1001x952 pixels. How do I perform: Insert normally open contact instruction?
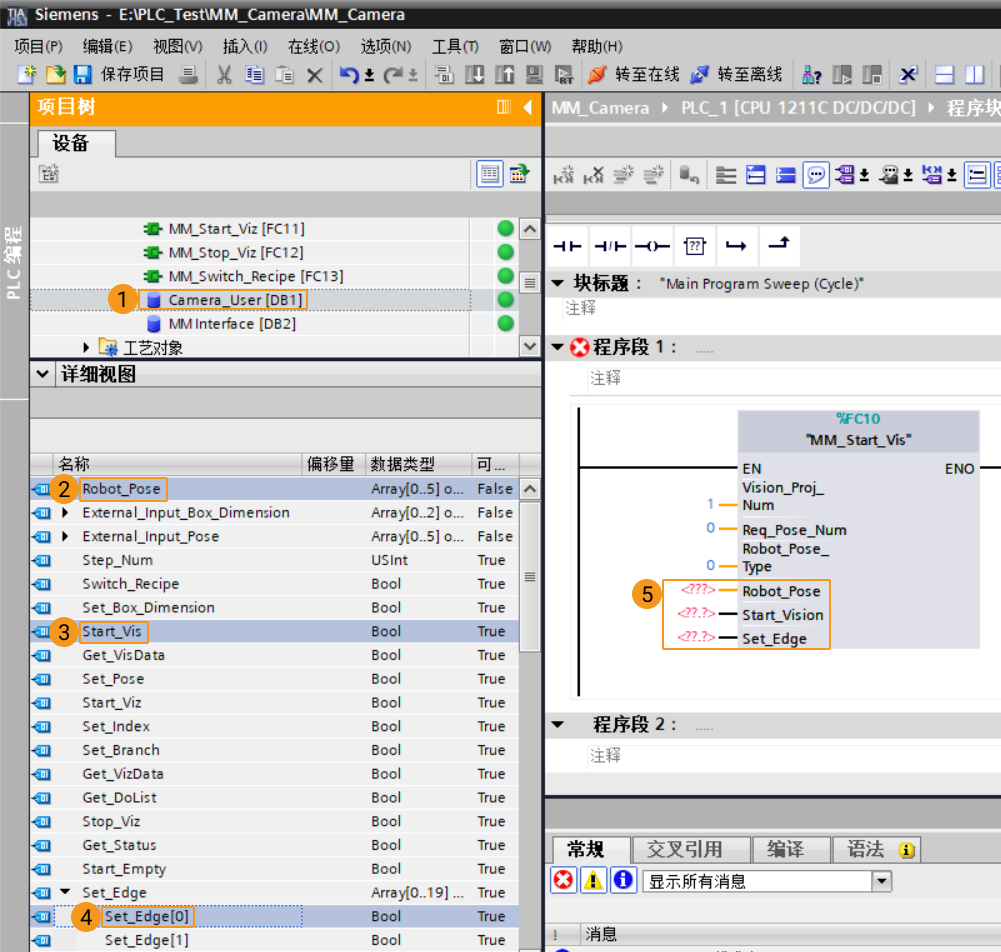pyautogui.click(x=568, y=246)
